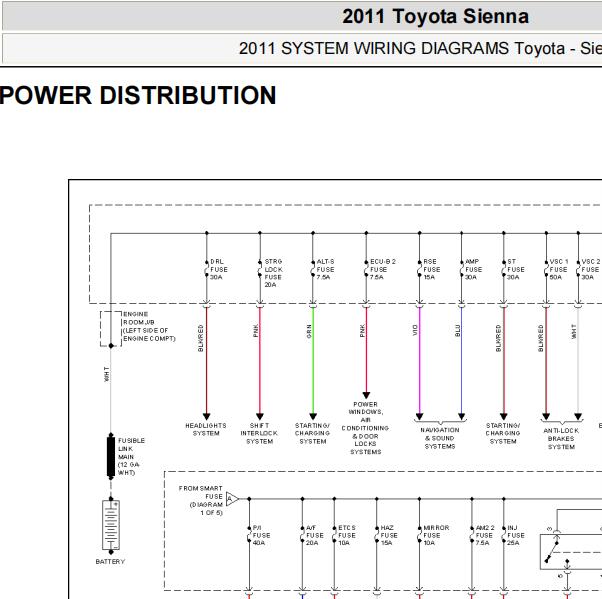The width and height of the screenshot is (602, 599).
Task: Click the 'AMP FUSE 30A' label
Action: [x=473, y=269]
